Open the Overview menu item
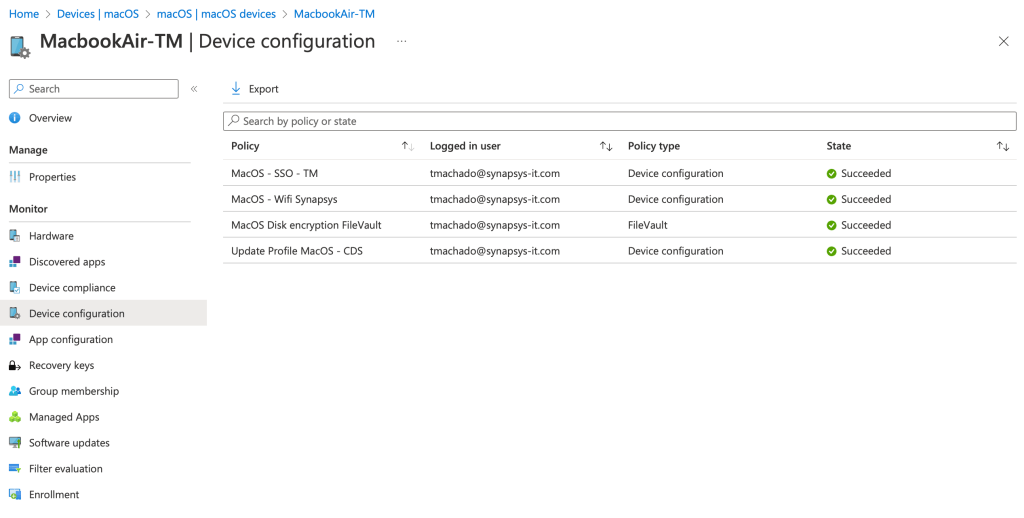Image resolution: width=1024 pixels, height=518 pixels. pyautogui.click(x=50, y=118)
